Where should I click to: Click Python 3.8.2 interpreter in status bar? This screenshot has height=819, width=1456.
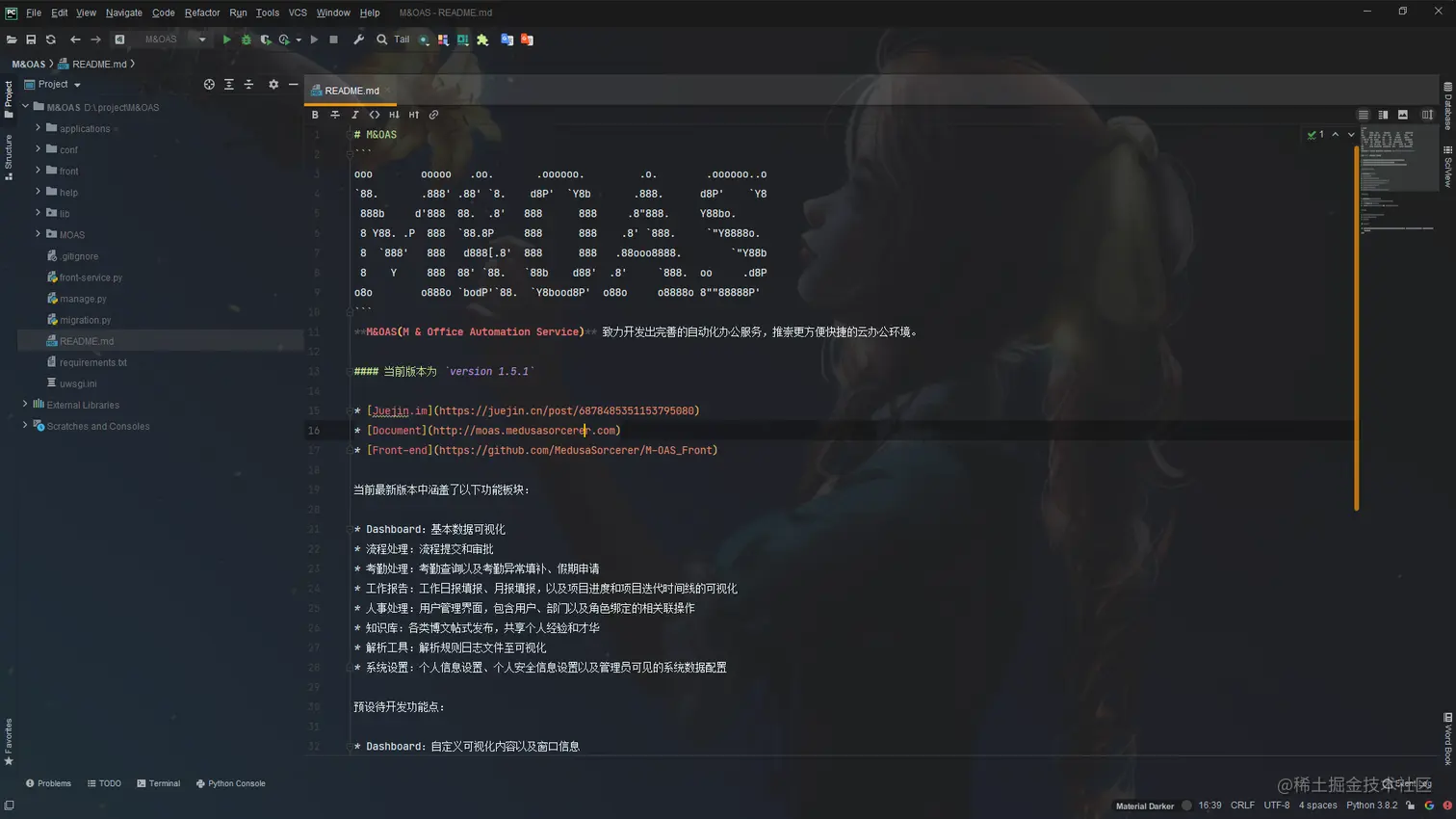(x=1371, y=806)
